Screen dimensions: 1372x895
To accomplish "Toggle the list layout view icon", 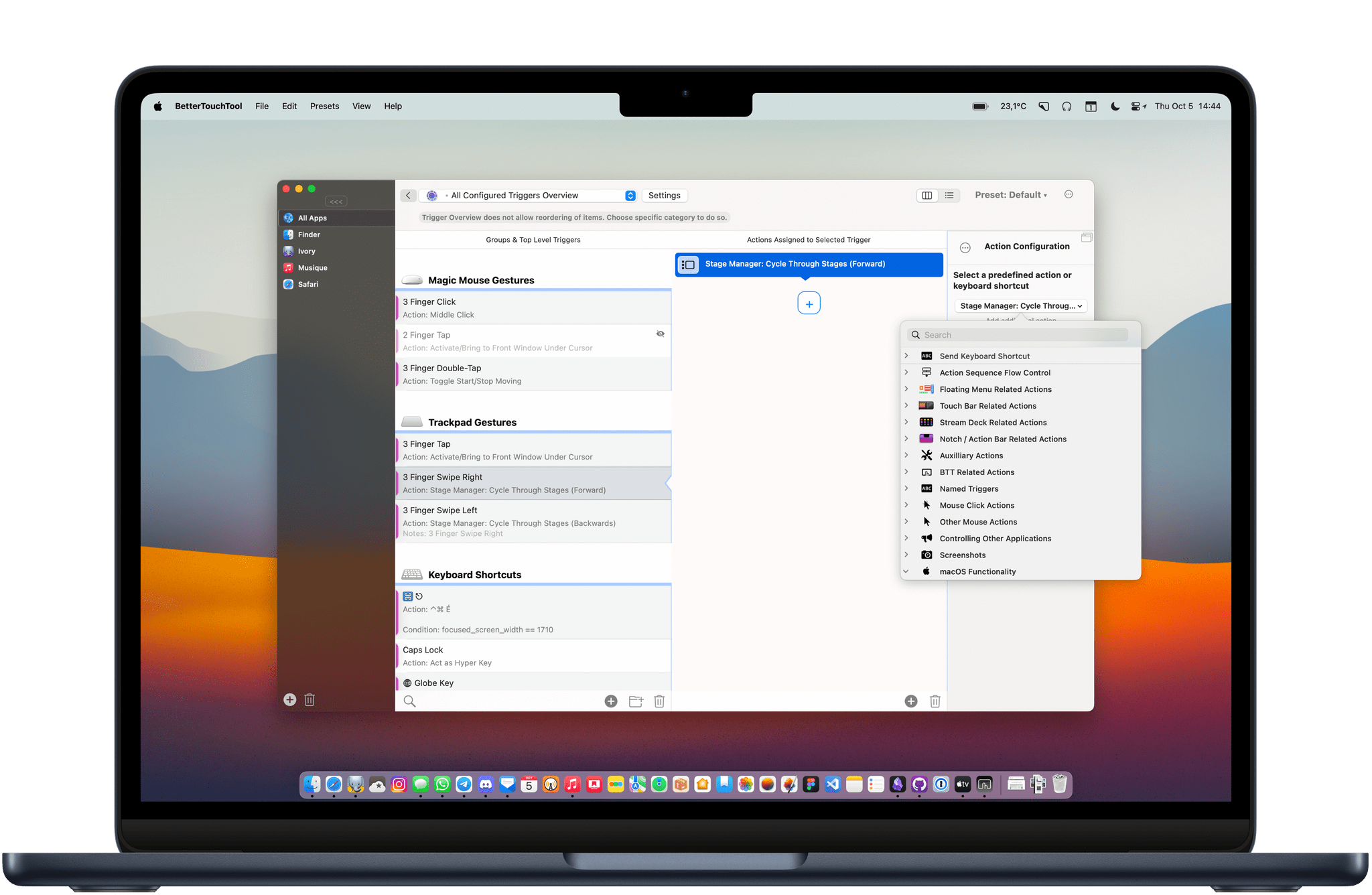I will coord(948,195).
